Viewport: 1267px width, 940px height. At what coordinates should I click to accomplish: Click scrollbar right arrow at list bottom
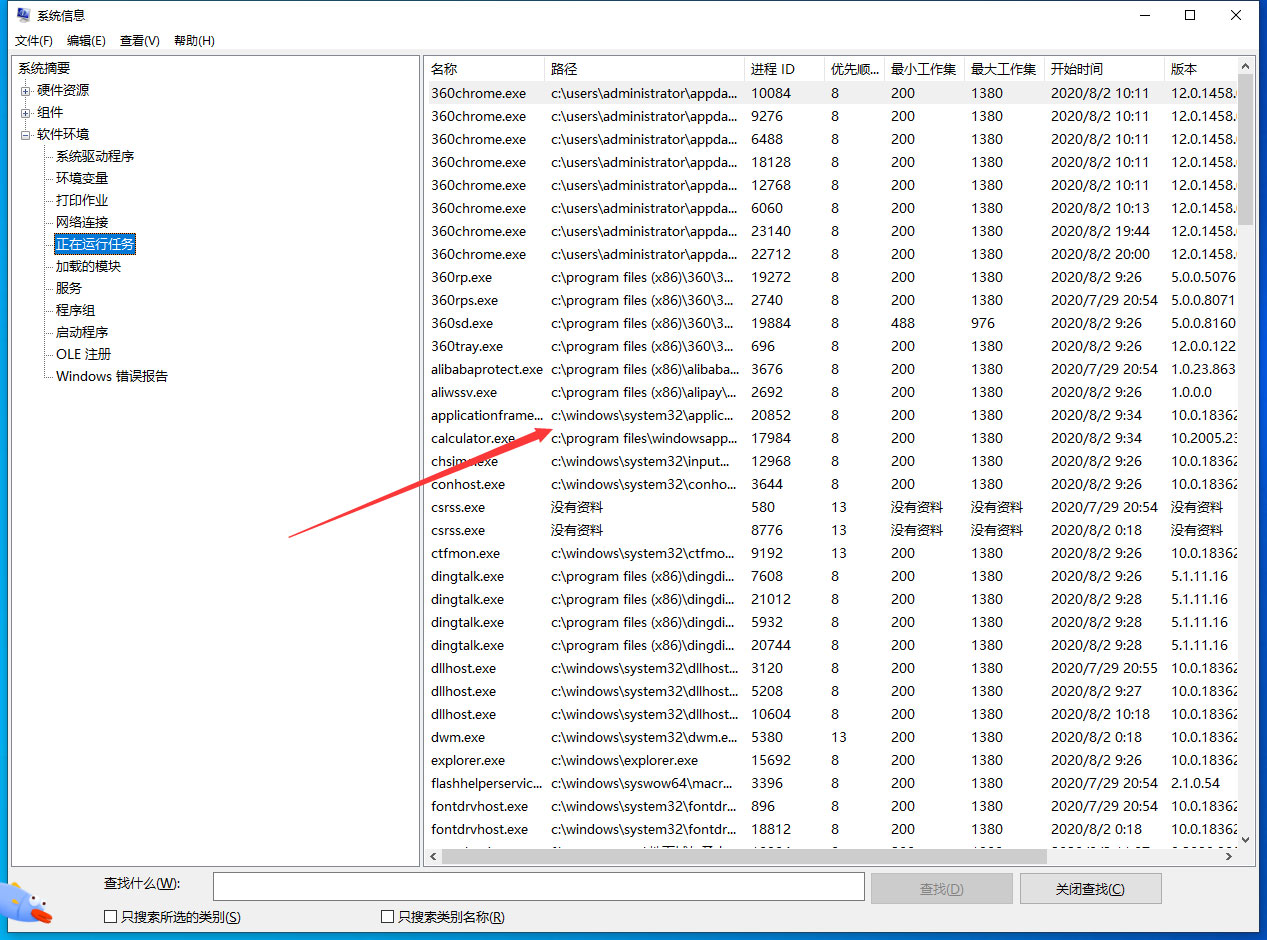[1229, 857]
